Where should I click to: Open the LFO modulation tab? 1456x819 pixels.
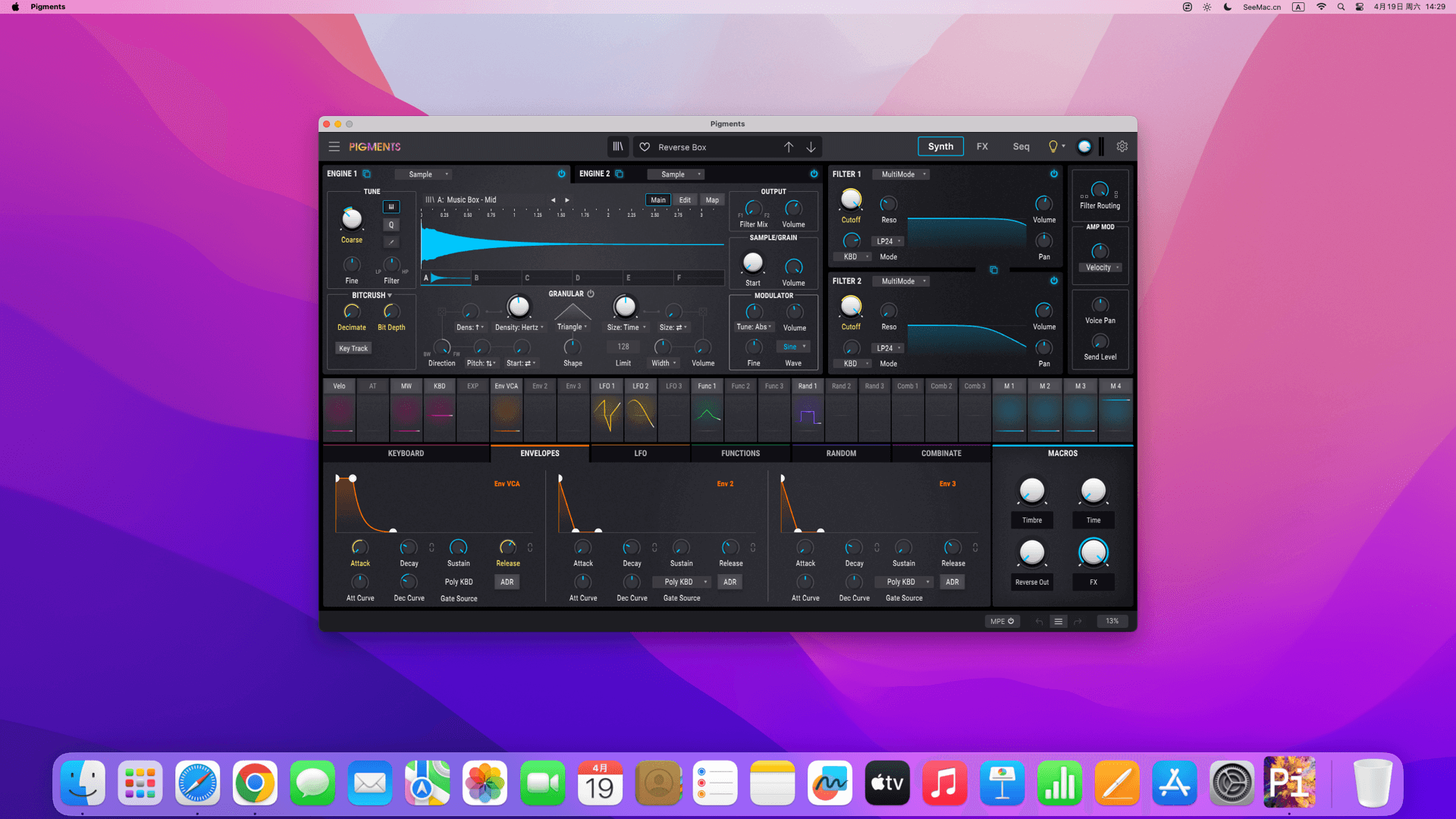pyautogui.click(x=641, y=453)
